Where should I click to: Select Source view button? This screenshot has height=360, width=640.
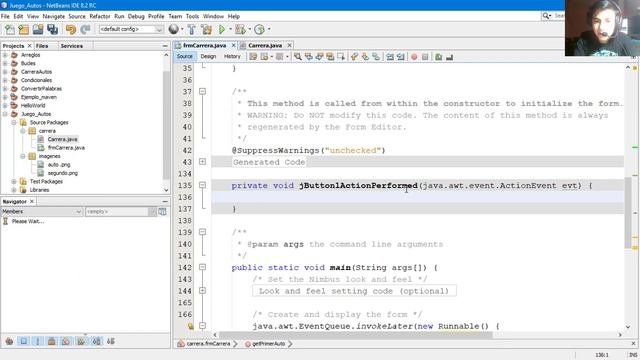[x=184, y=56]
